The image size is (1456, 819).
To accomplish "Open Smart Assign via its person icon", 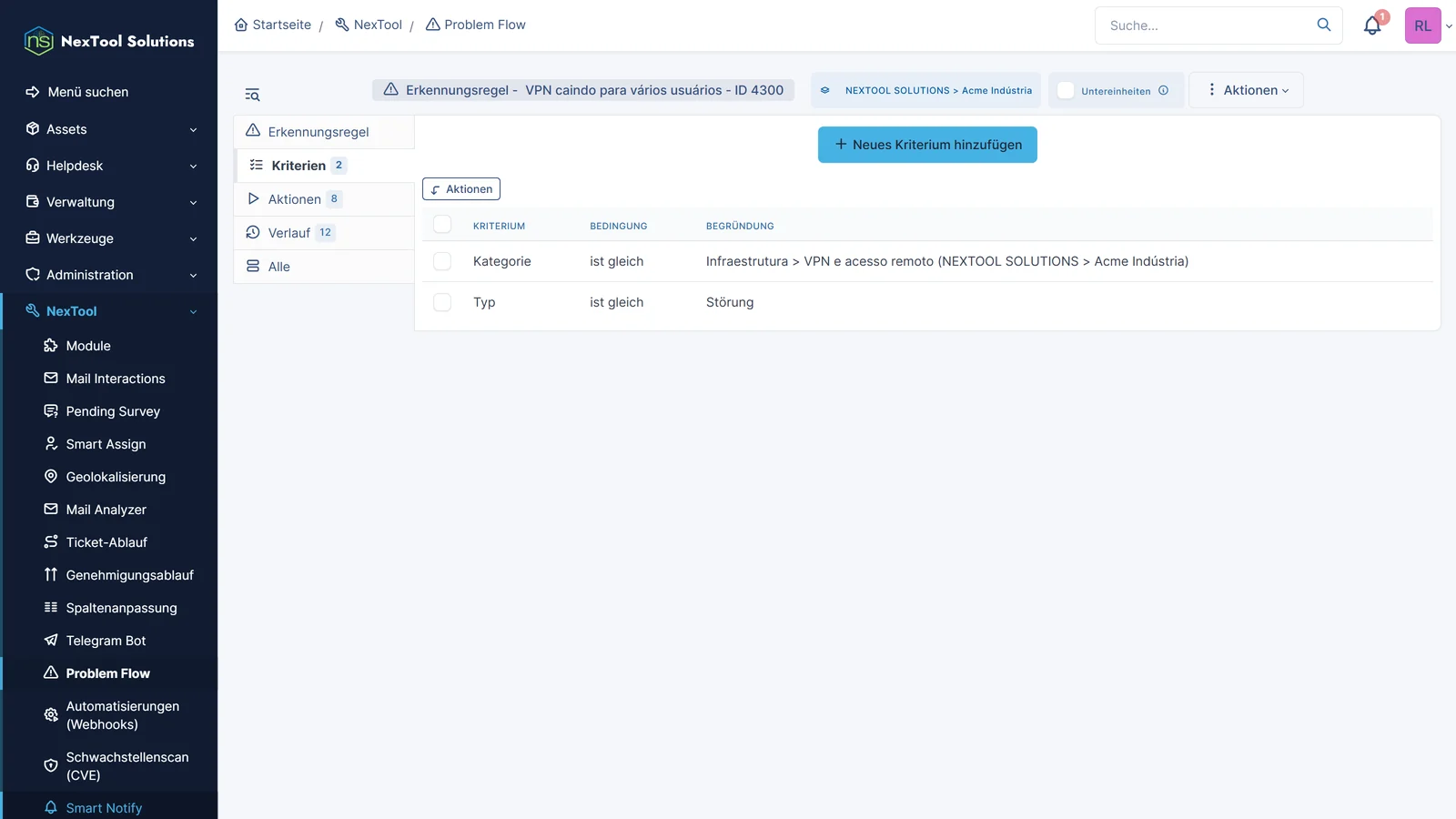I will 51,444.
